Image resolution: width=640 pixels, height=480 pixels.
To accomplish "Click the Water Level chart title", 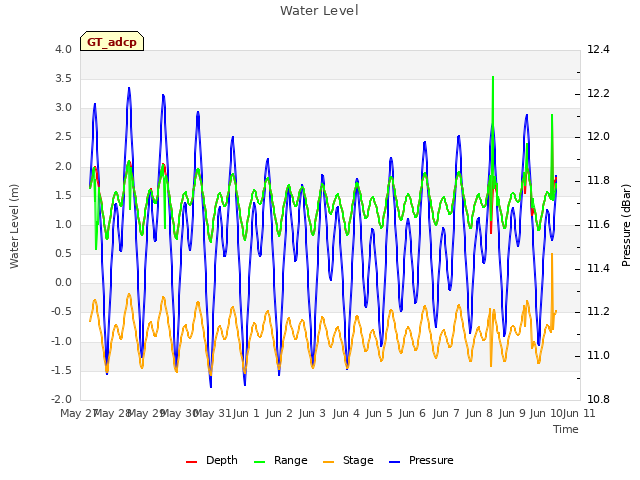I will [x=319, y=11].
